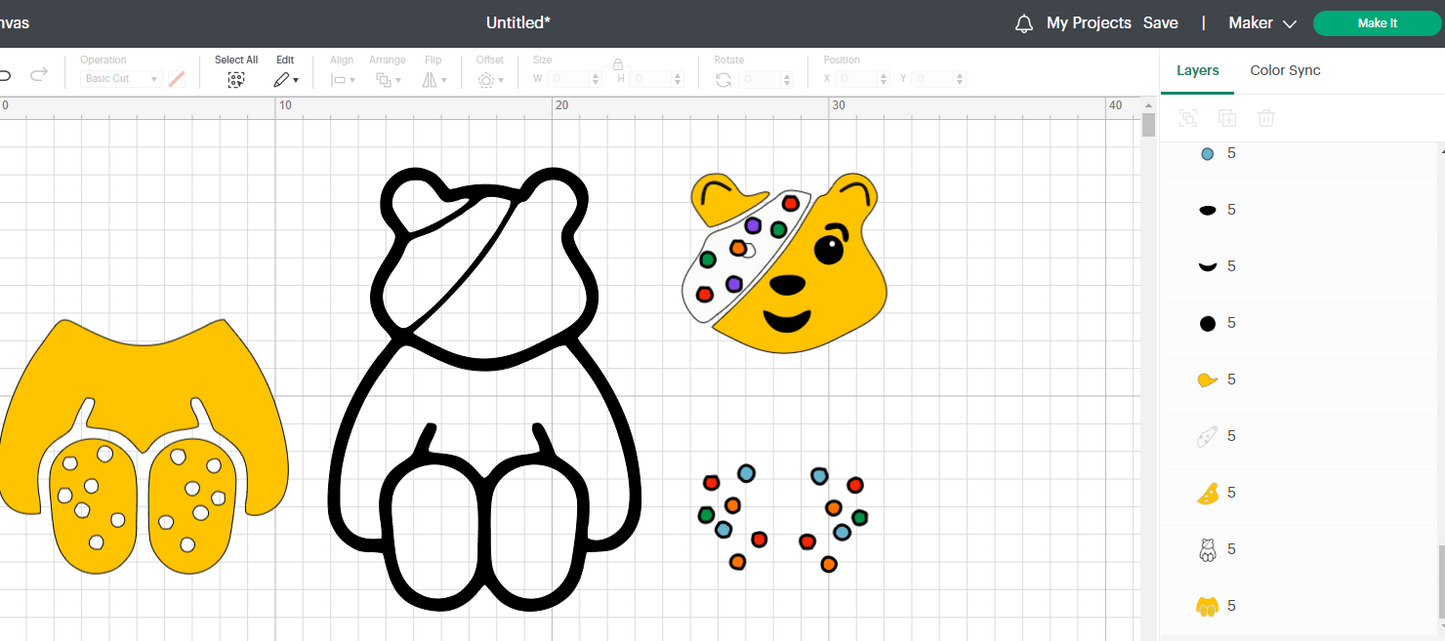Image resolution: width=1445 pixels, height=641 pixels.
Task: Click the notification bell icon
Action: coord(1023,22)
